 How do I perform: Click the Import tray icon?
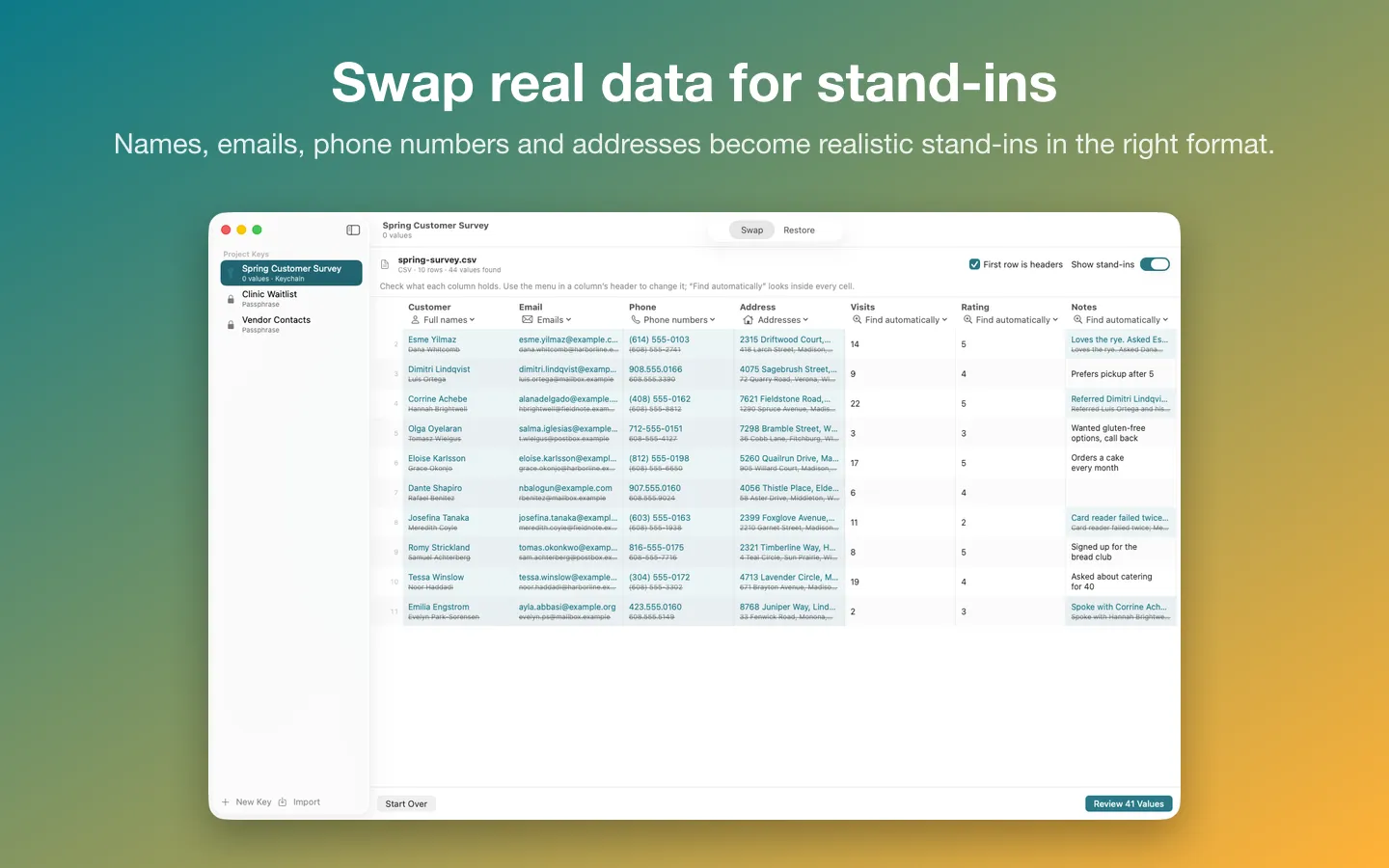283,802
